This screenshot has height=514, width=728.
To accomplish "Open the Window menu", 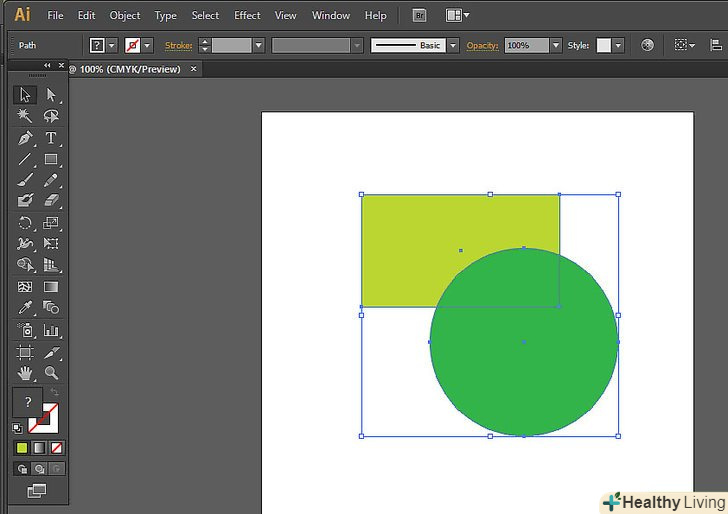I will tap(331, 15).
